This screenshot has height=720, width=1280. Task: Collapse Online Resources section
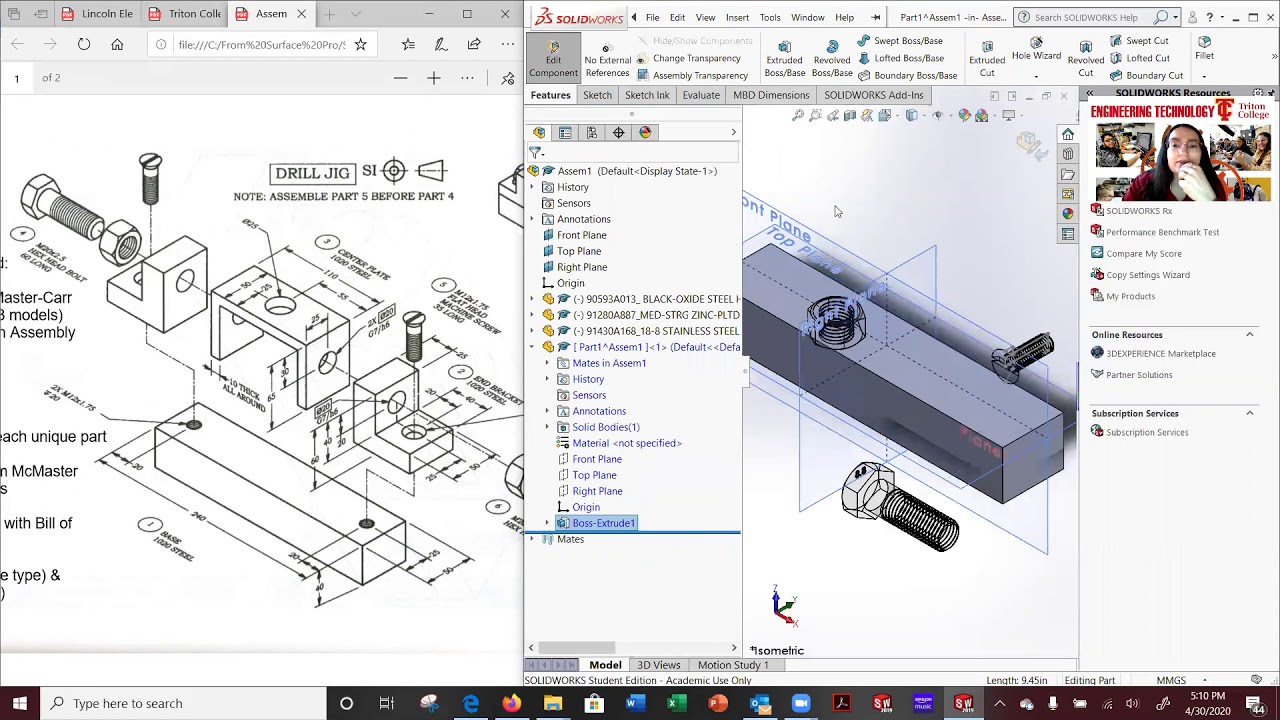coord(1249,335)
